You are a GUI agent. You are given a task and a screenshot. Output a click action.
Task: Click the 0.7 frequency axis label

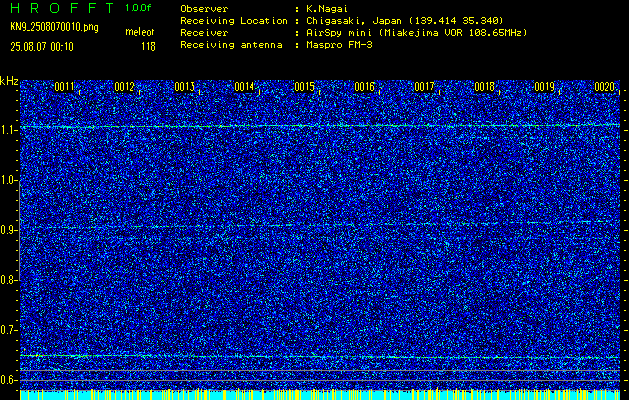8,330
